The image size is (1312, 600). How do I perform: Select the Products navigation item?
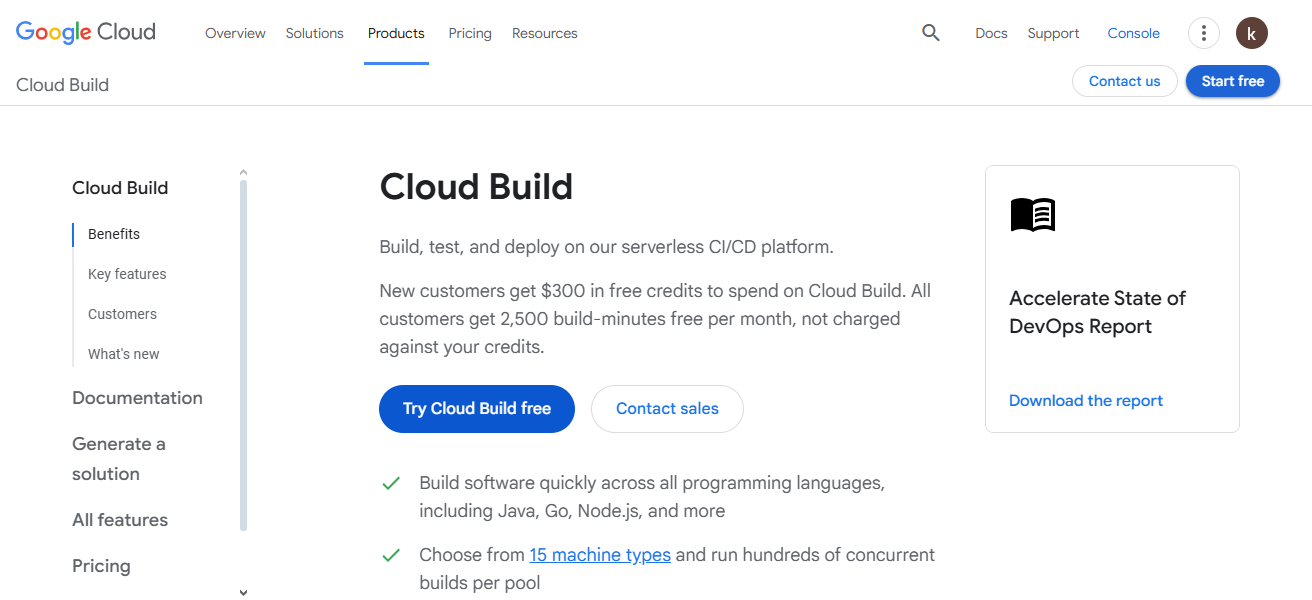pos(396,33)
